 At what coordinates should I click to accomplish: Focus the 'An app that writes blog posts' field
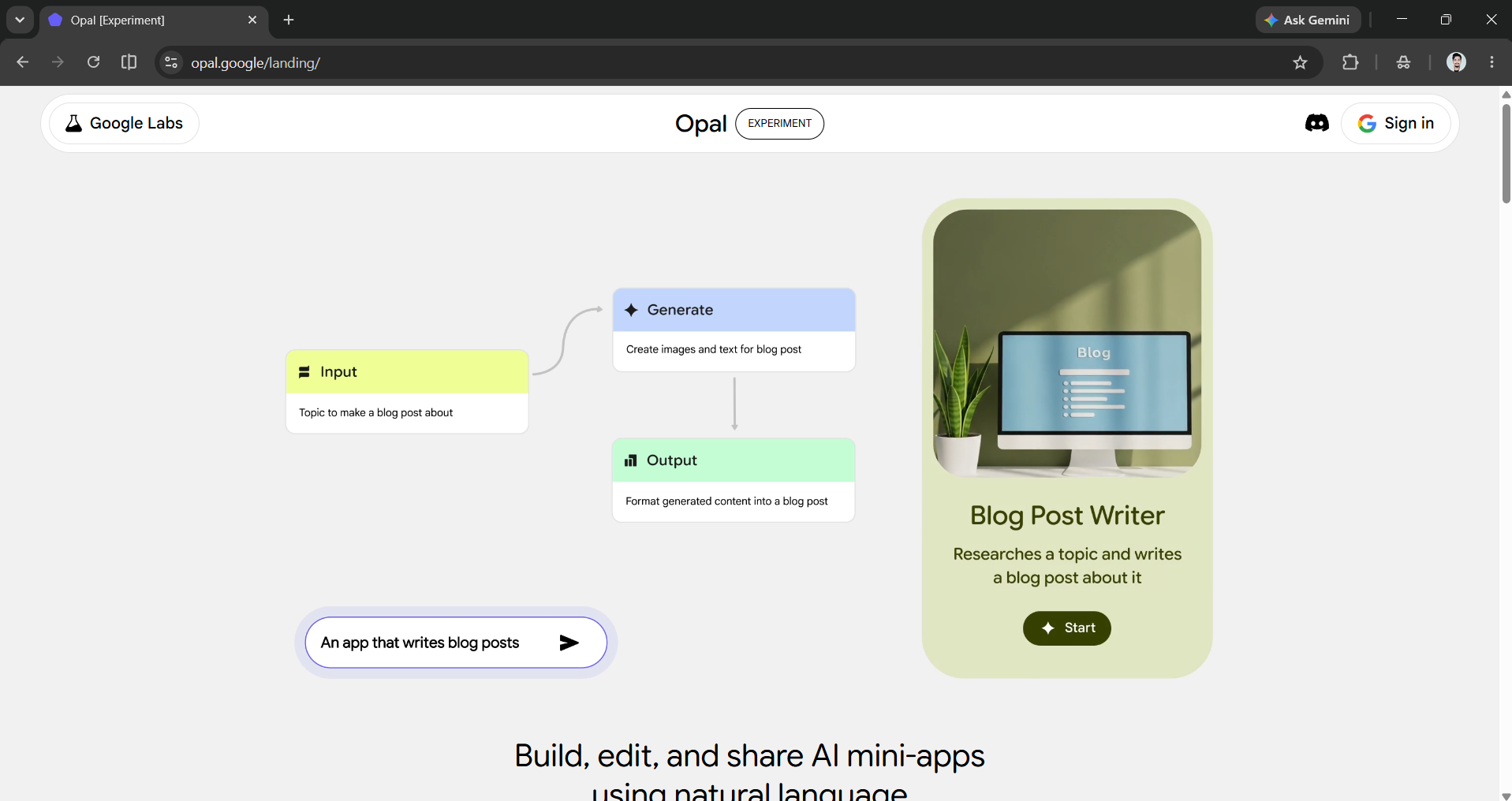456,643
